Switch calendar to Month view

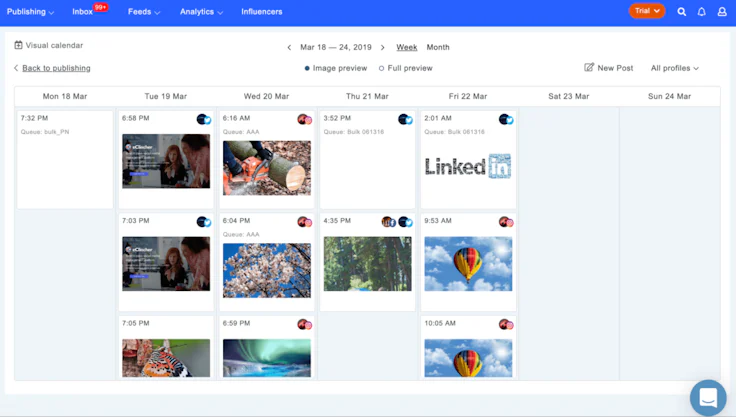click(x=438, y=47)
